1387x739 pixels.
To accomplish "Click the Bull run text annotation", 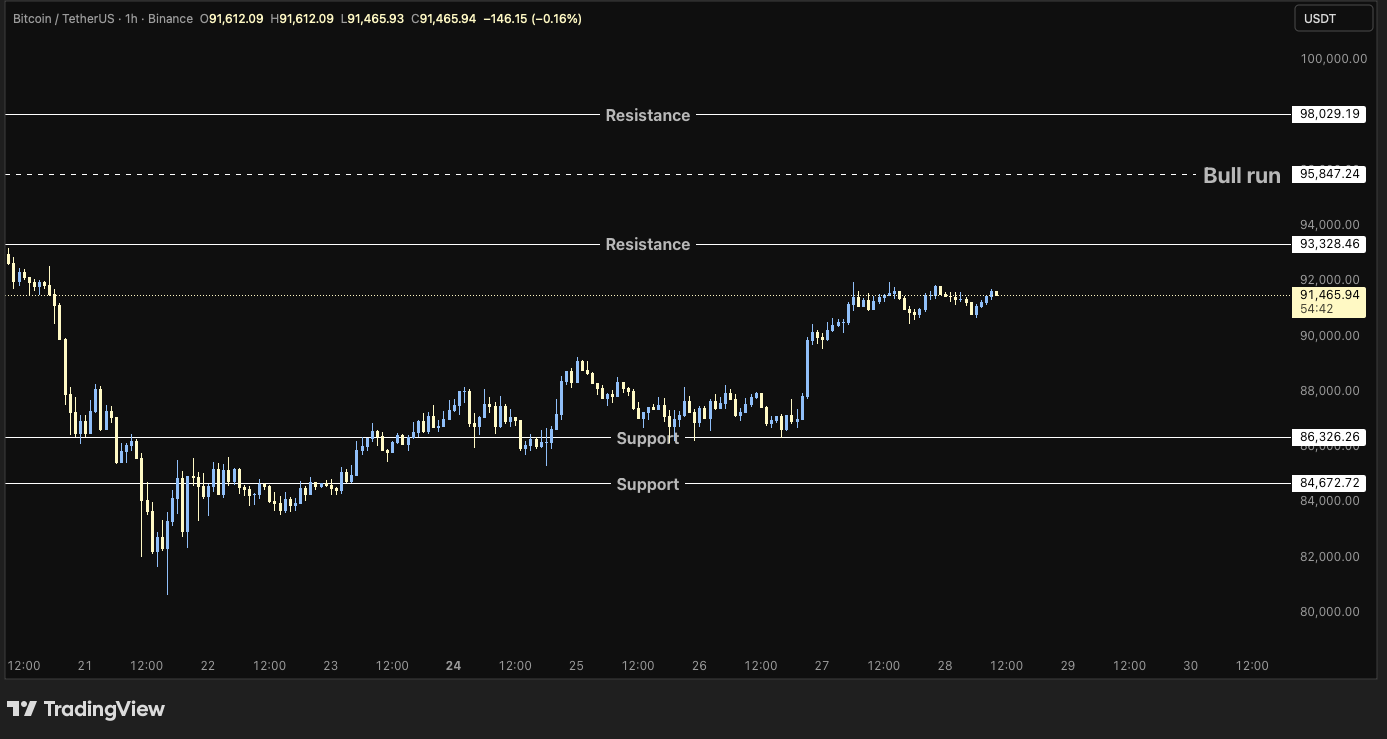I will pyautogui.click(x=1240, y=175).
